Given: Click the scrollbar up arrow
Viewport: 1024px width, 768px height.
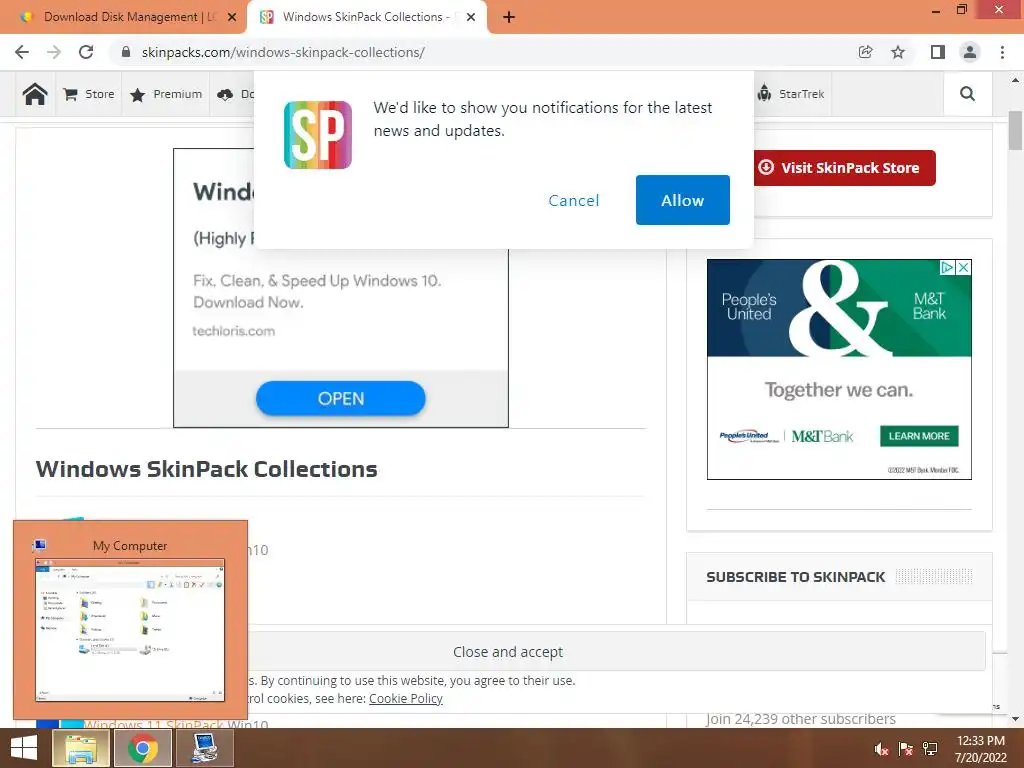Looking at the screenshot, I should click(1016, 80).
